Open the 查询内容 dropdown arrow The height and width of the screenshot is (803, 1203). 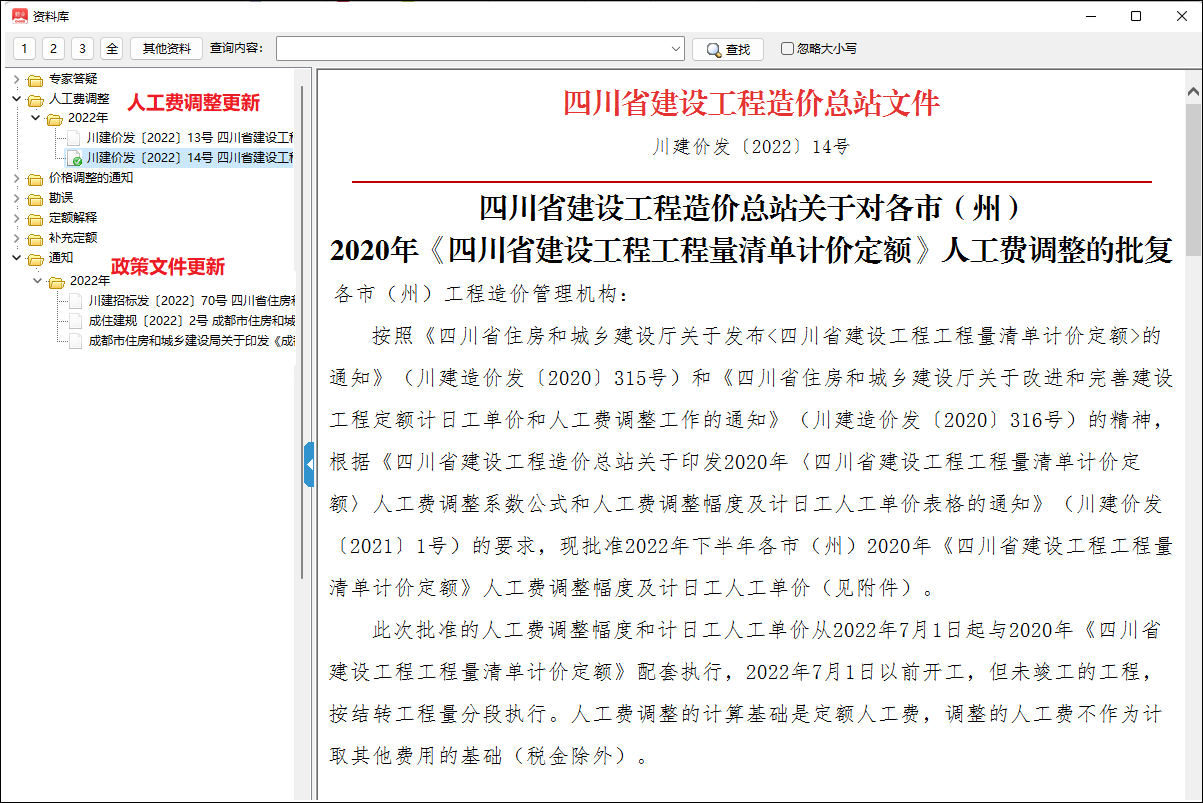(x=676, y=49)
